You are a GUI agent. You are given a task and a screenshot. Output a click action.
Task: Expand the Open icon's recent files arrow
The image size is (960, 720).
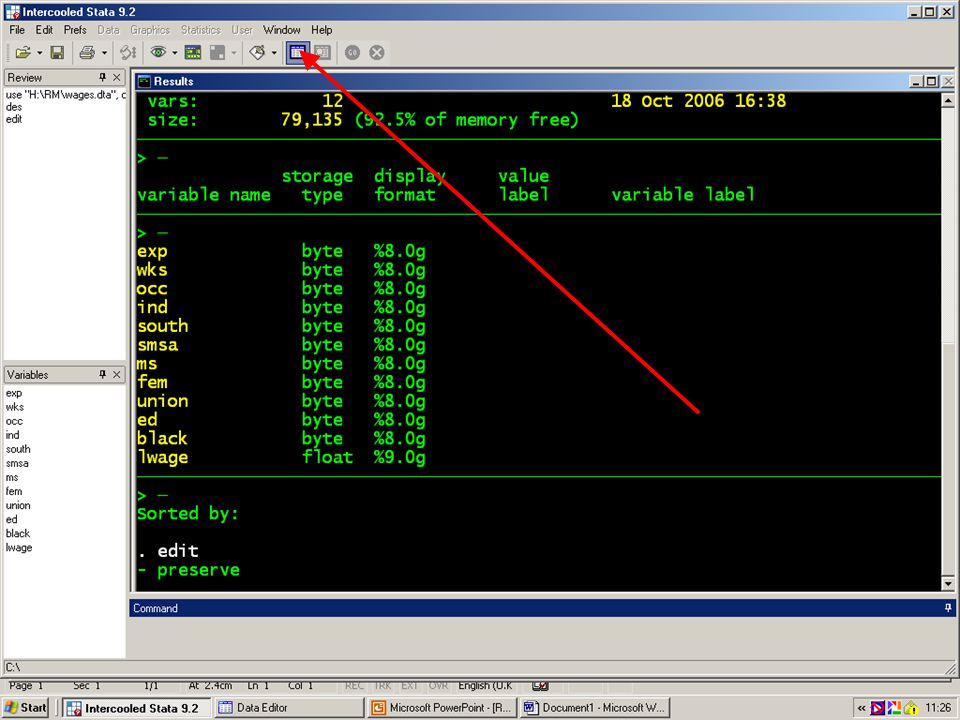40,53
